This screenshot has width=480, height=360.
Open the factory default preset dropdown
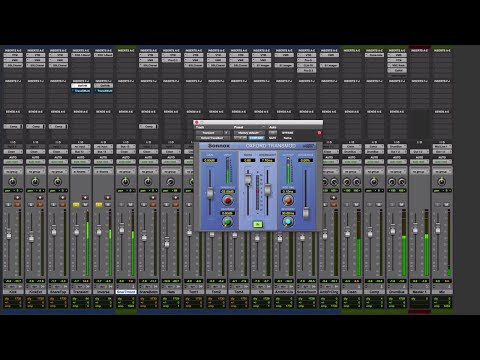pyautogui.click(x=249, y=133)
